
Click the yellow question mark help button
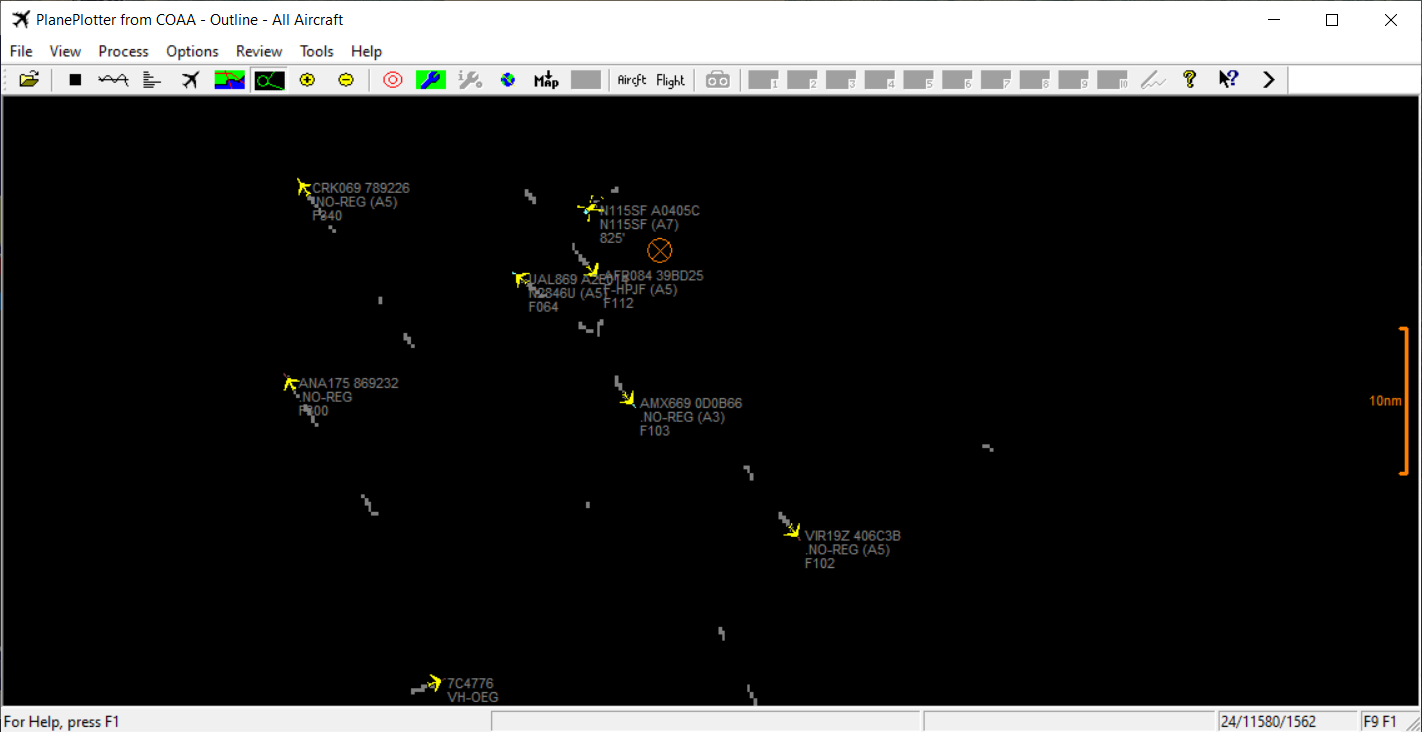[1189, 80]
